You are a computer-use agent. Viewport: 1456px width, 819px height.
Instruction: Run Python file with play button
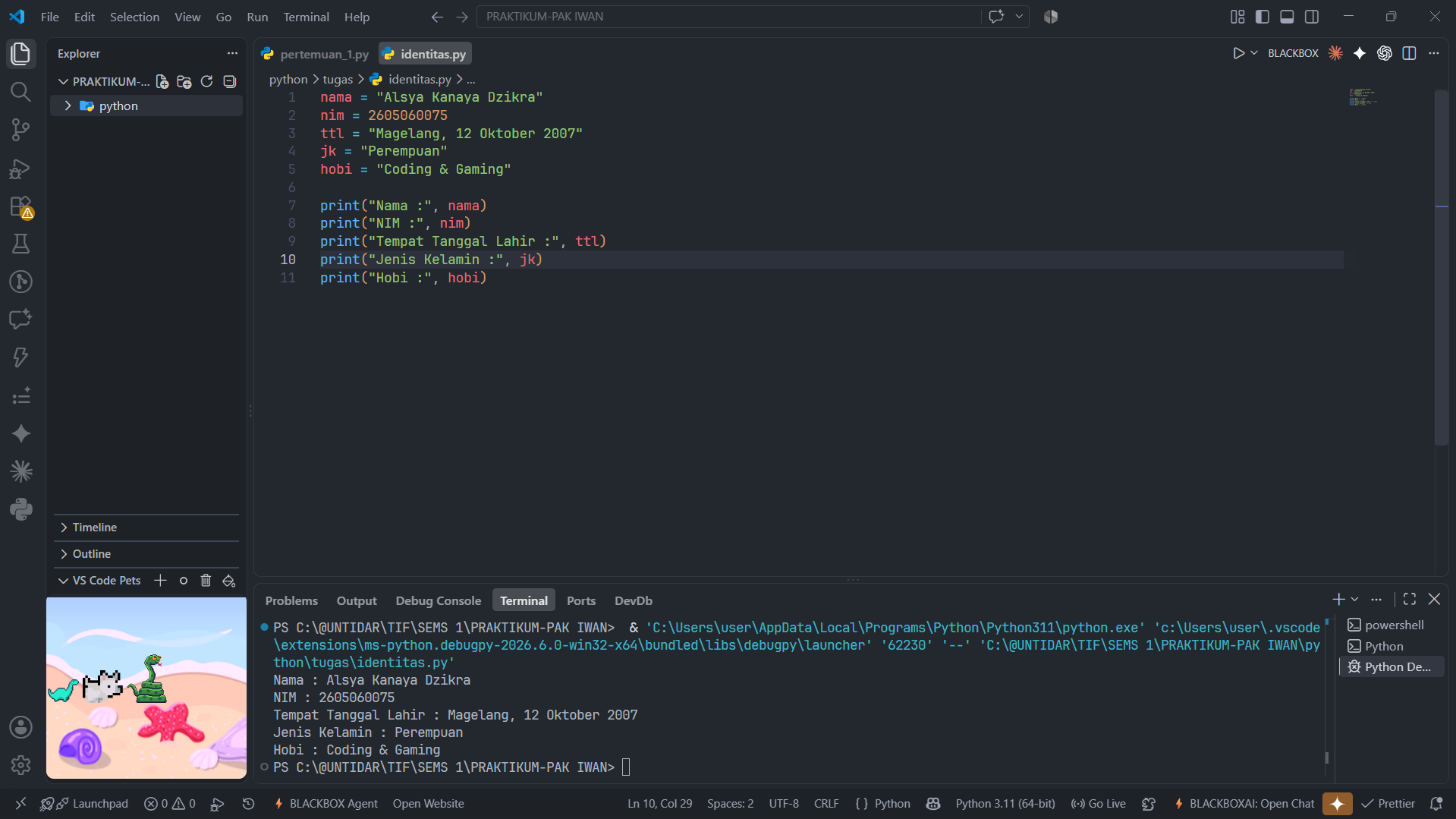click(1238, 53)
